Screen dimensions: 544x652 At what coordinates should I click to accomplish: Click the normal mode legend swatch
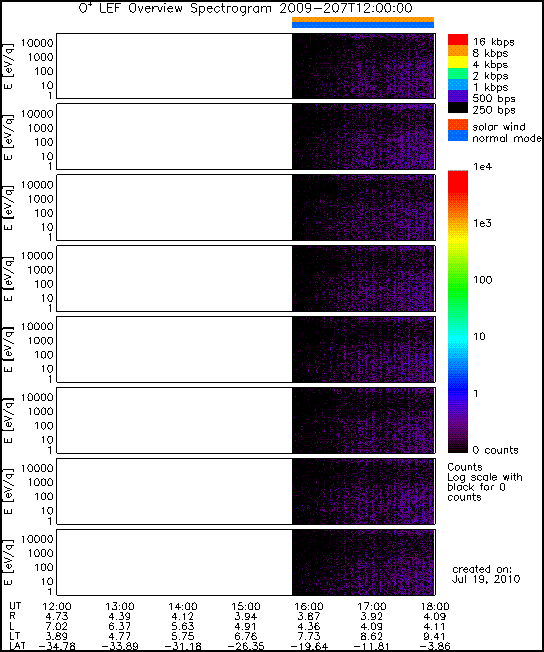(x=458, y=136)
